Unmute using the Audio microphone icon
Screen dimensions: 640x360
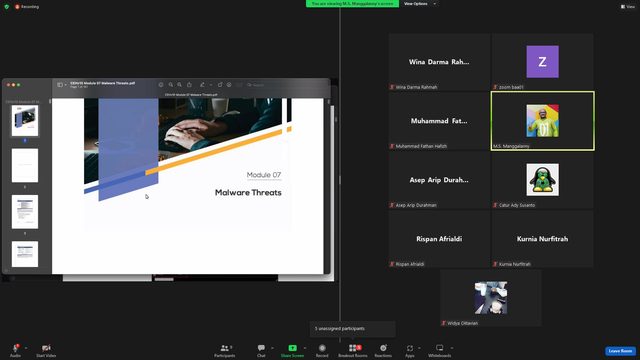click(x=16, y=348)
